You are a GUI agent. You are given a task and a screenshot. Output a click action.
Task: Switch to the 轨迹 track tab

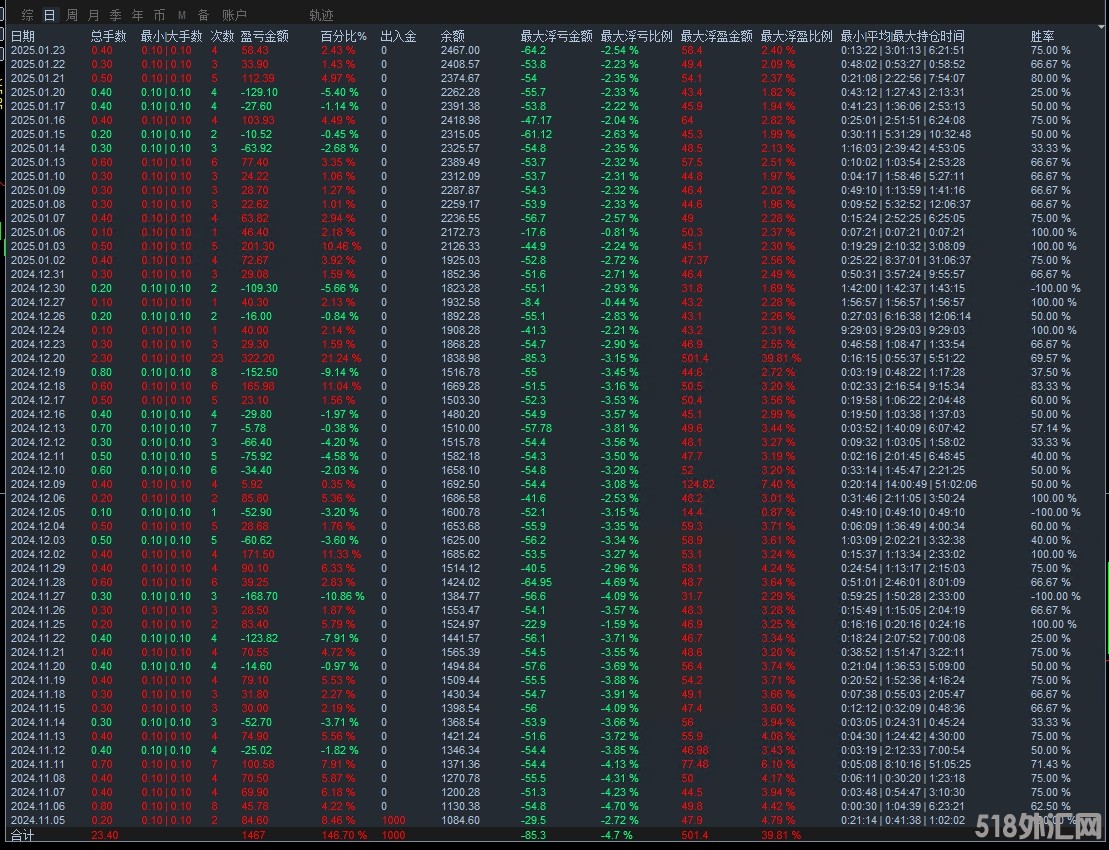click(321, 15)
